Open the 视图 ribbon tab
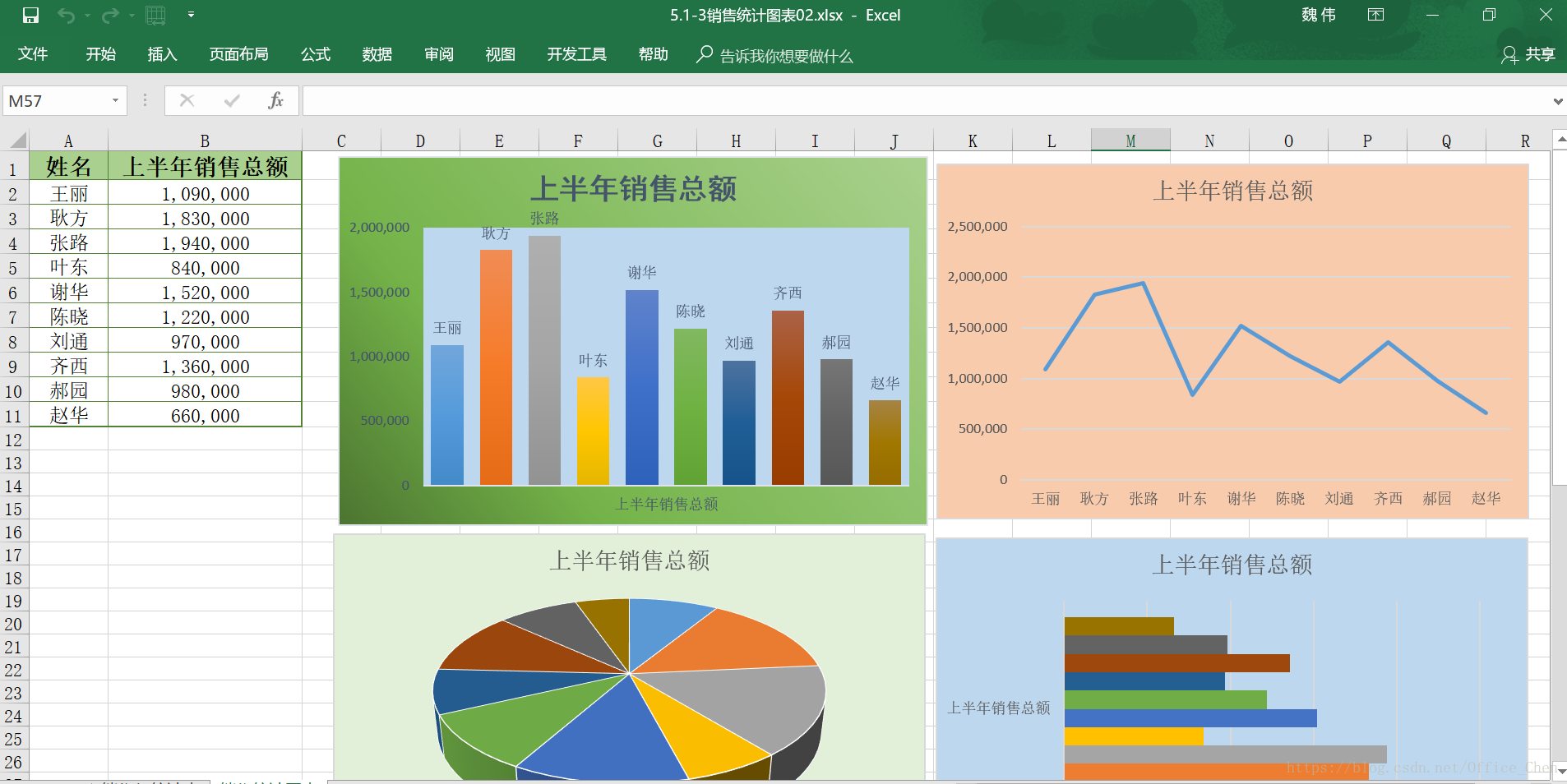The image size is (1567, 784). (500, 54)
